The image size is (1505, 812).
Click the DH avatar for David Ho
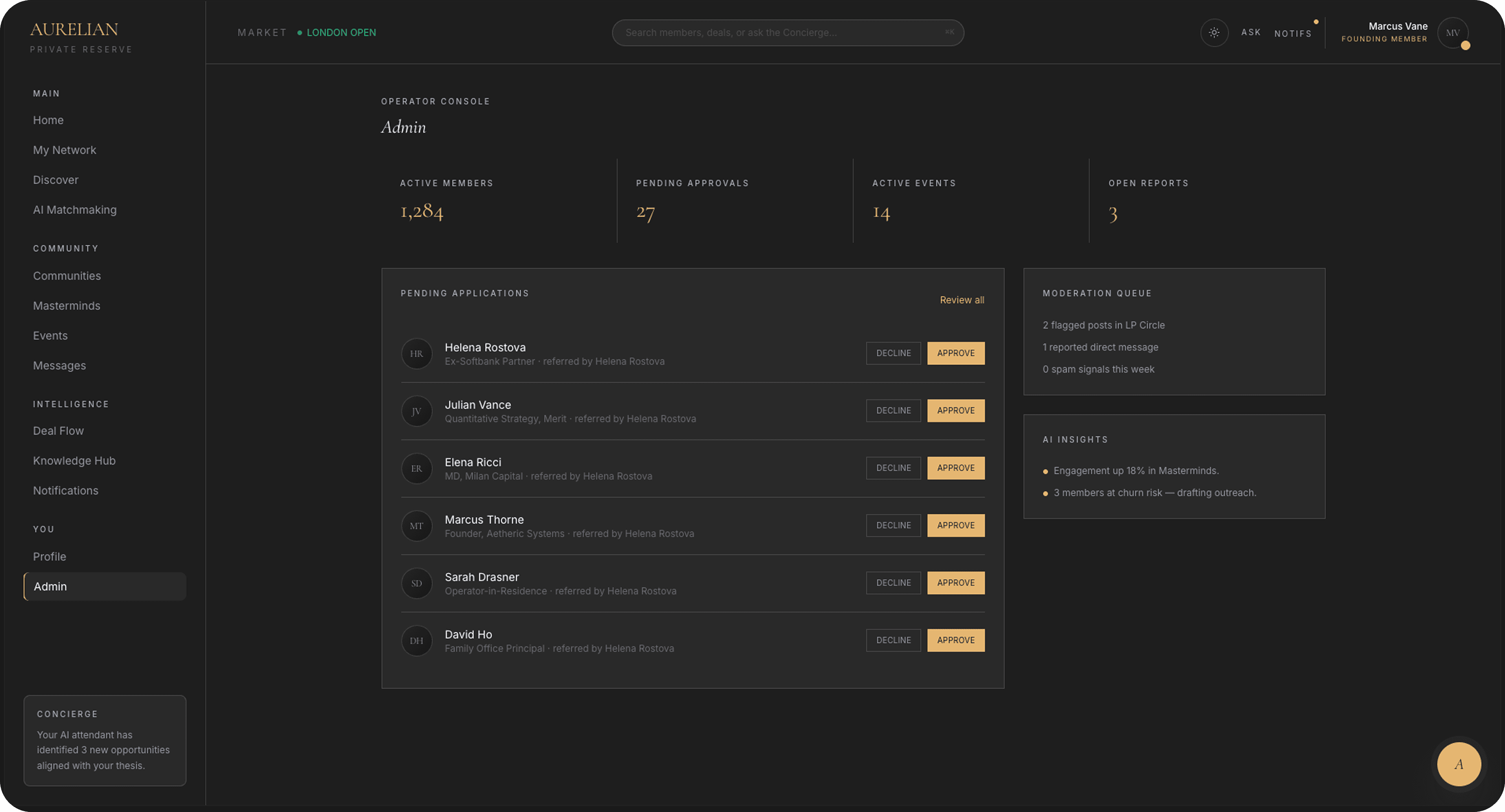[417, 640]
